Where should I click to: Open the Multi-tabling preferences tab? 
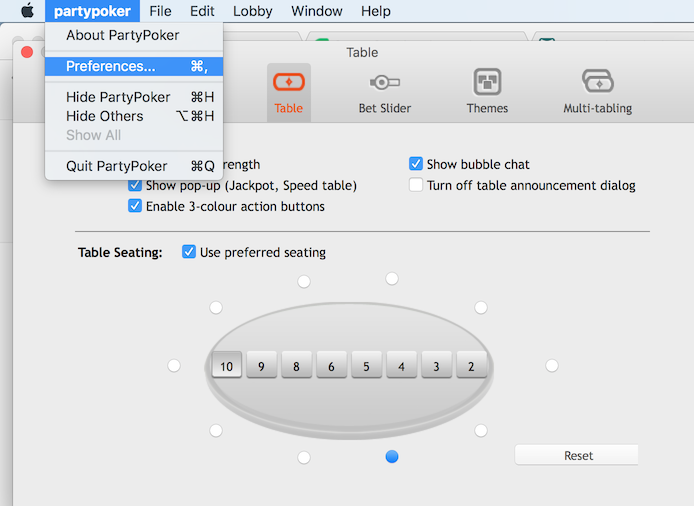click(x=598, y=92)
